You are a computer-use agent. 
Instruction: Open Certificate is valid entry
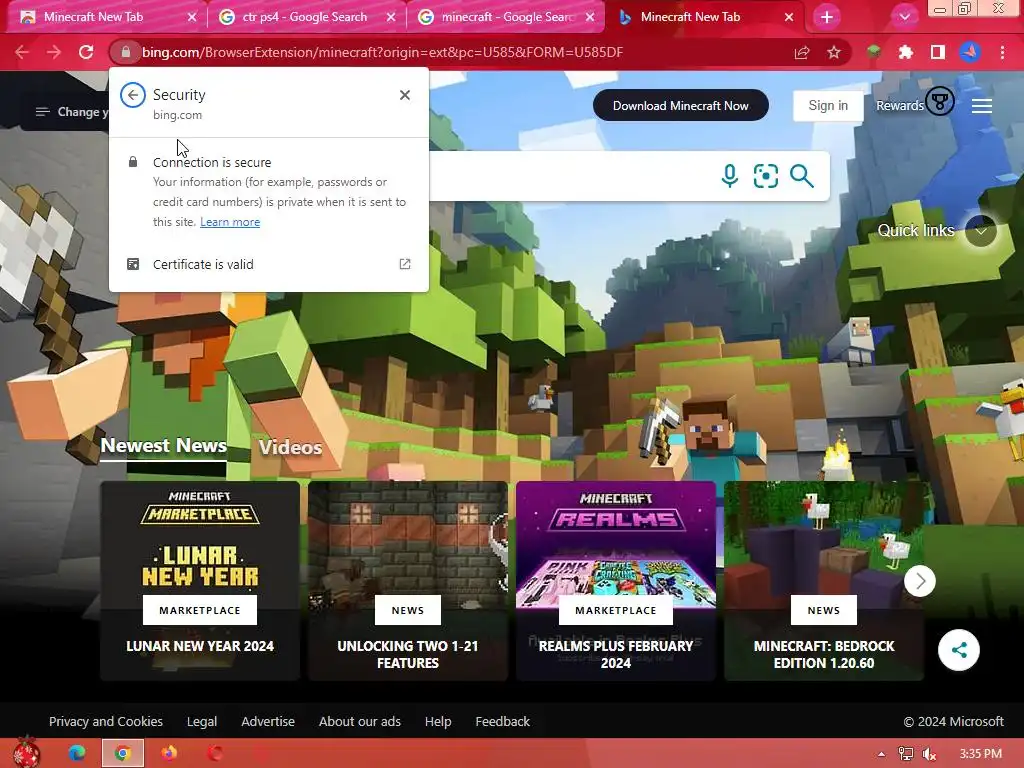click(268, 264)
